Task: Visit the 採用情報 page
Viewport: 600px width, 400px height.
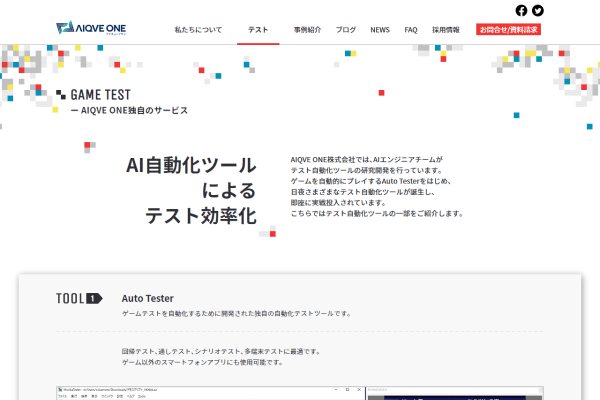Action: click(446, 30)
